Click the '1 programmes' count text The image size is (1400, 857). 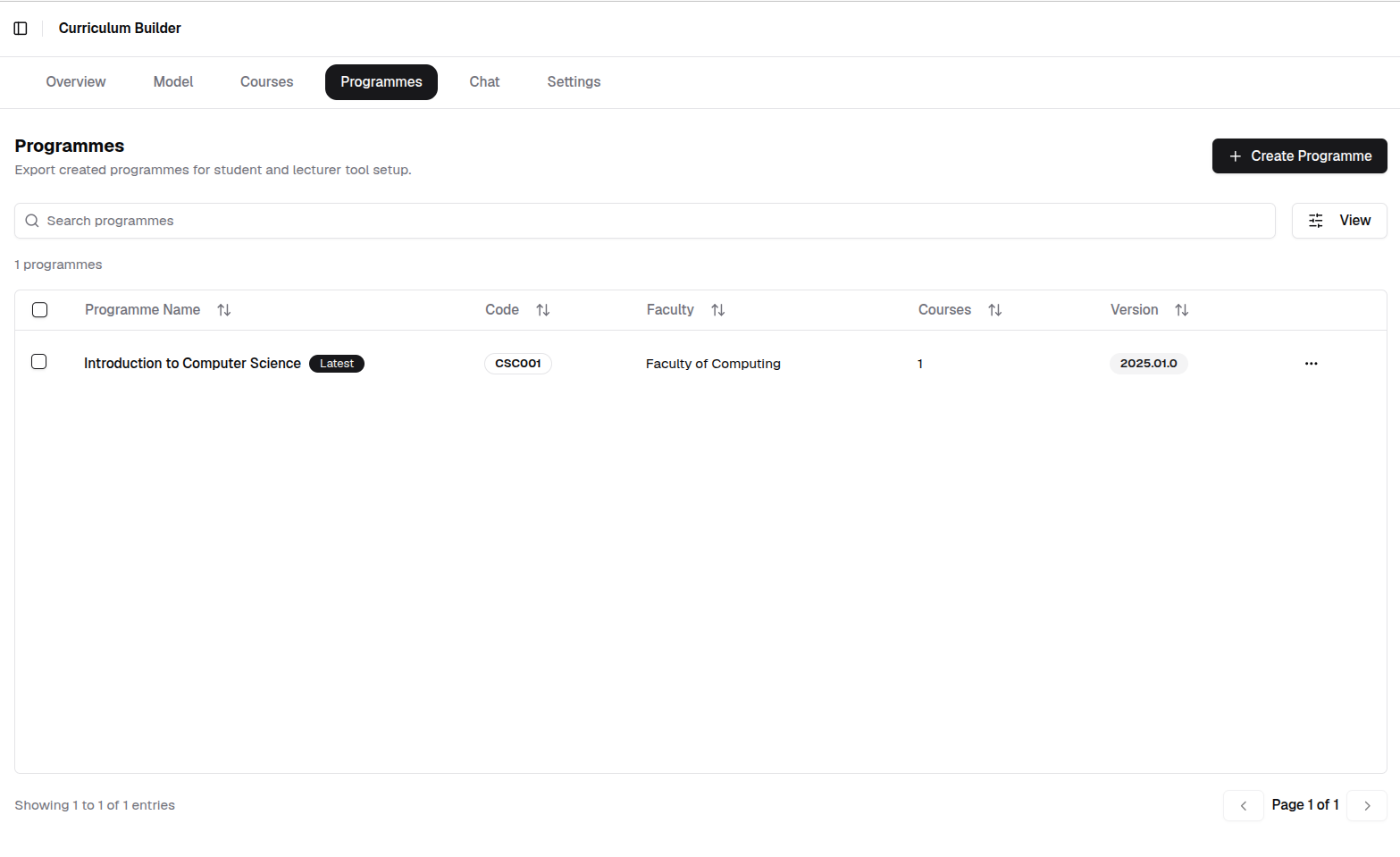tap(58, 265)
